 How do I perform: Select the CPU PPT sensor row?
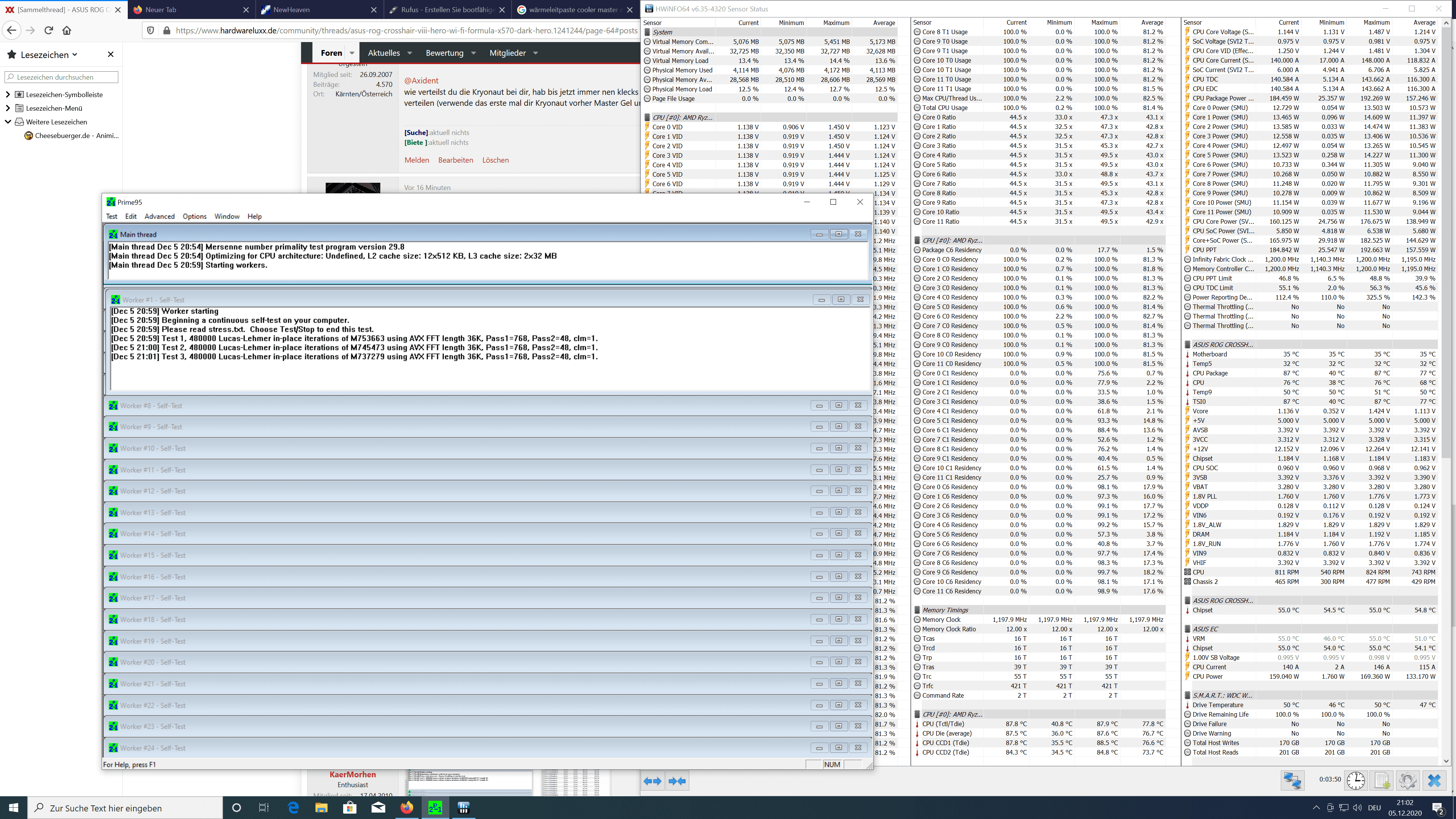(x=1310, y=250)
